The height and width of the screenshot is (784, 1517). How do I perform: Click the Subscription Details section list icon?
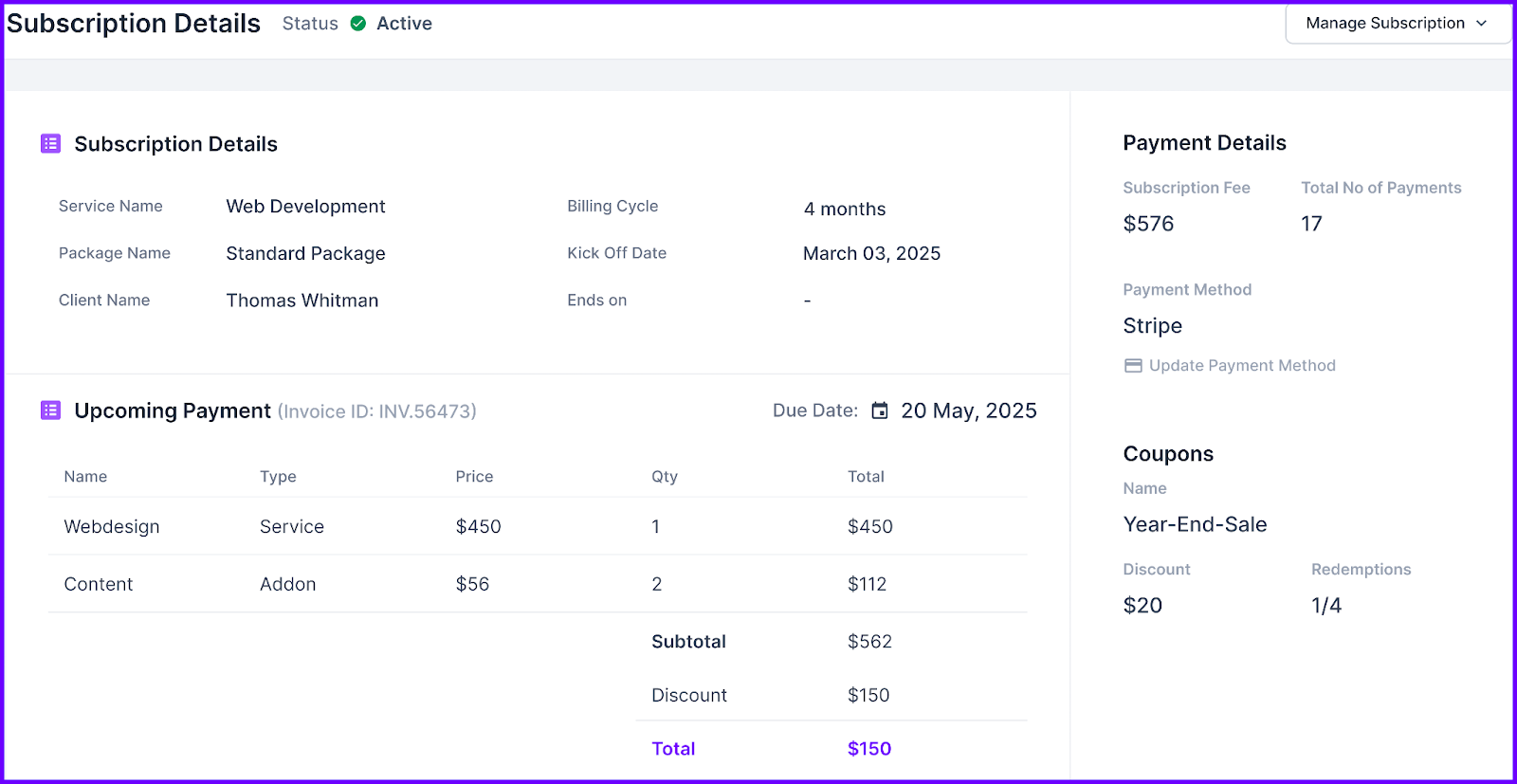(x=51, y=144)
